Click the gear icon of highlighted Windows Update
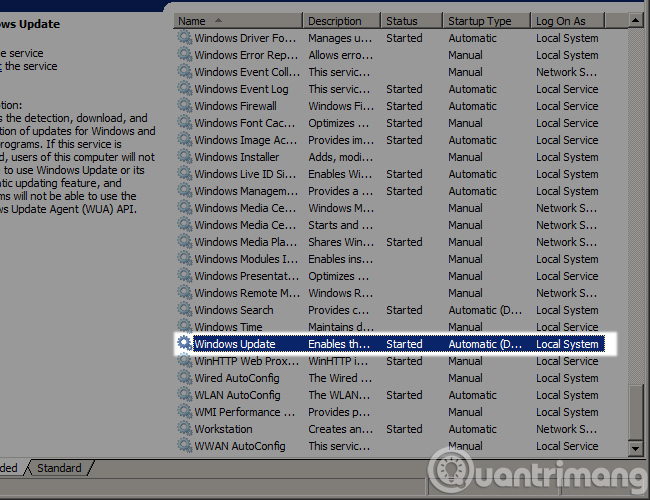650x500 pixels. pyautogui.click(x=184, y=344)
